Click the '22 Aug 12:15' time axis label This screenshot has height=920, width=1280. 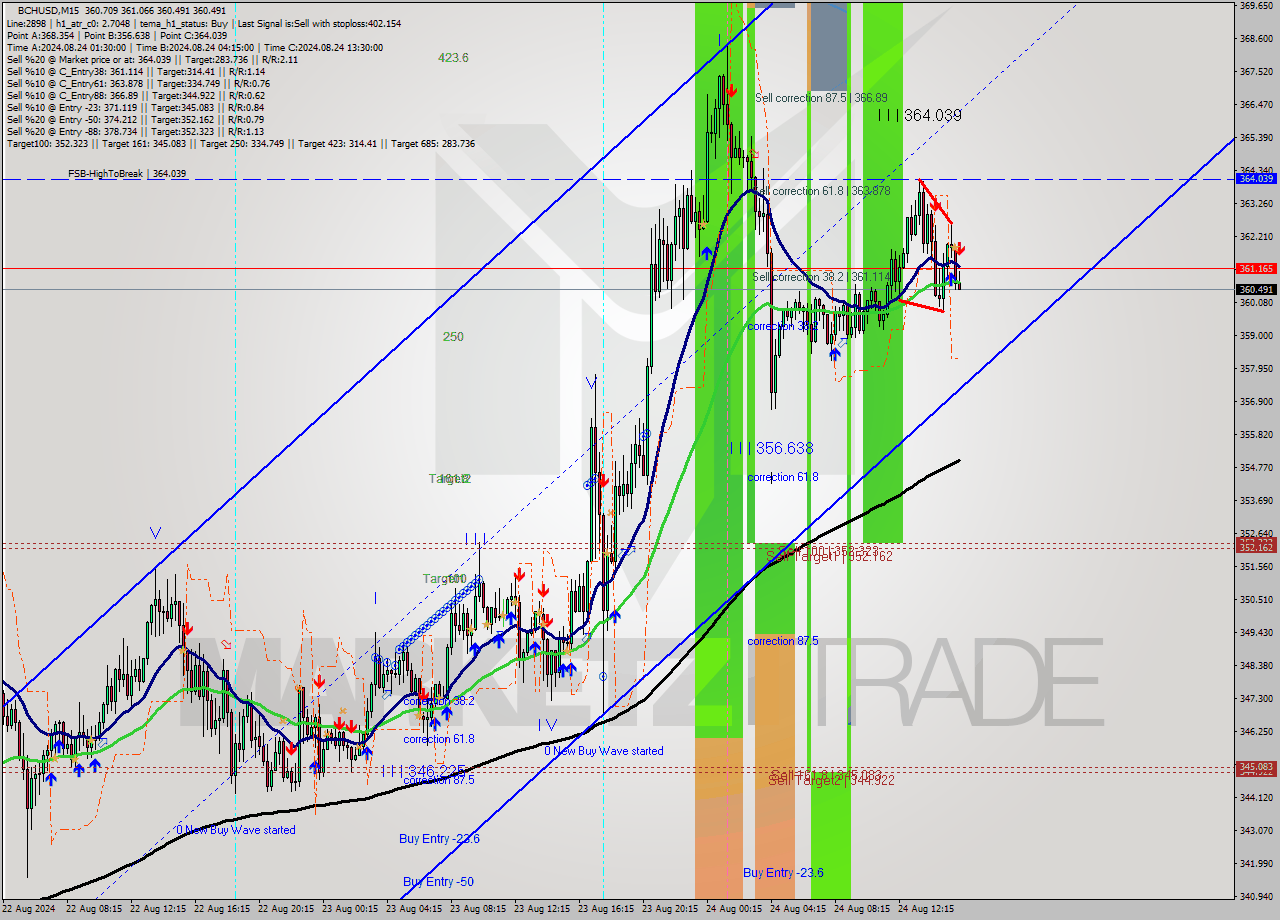[160, 909]
